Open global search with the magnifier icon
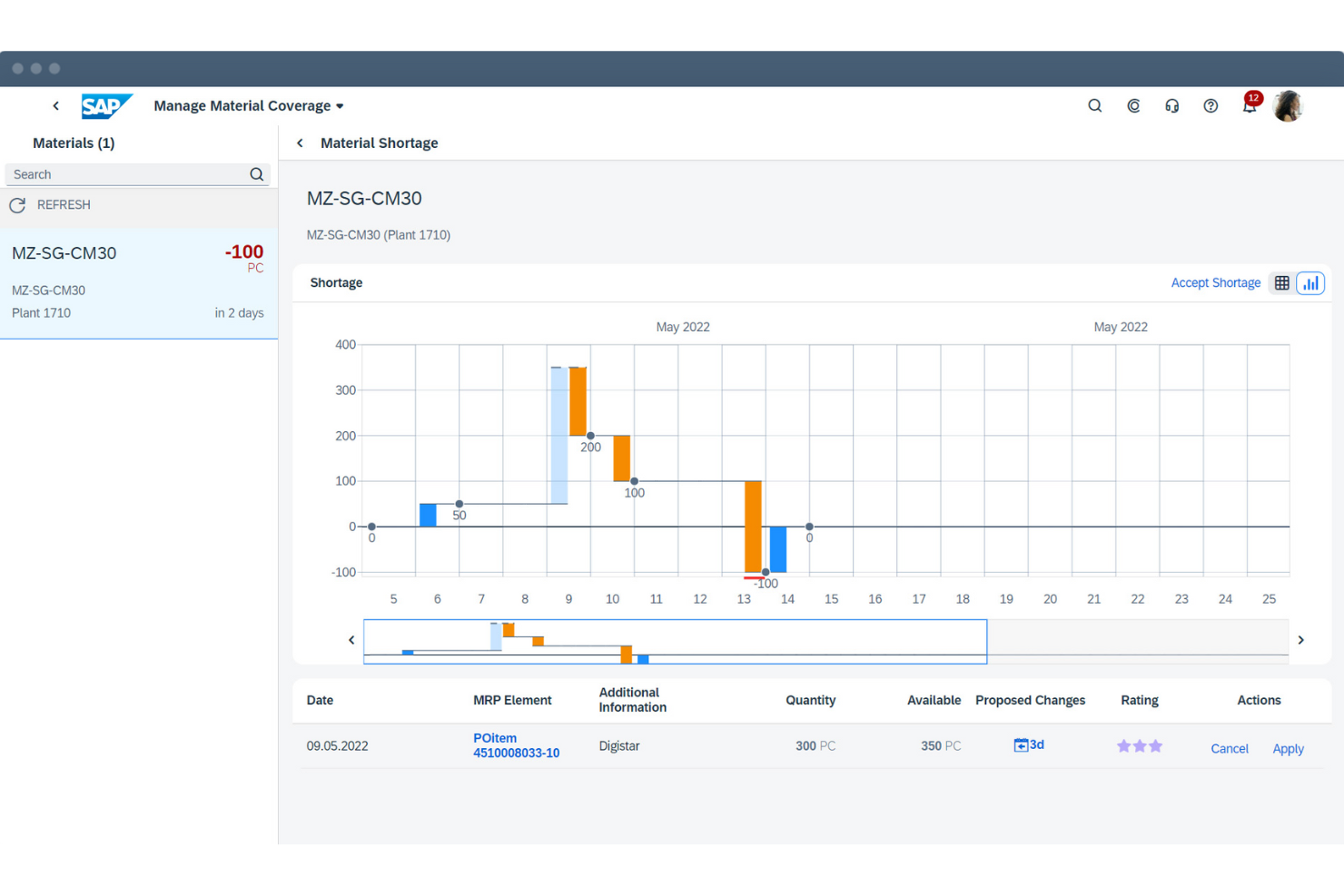The height and width of the screenshot is (896, 1344). (x=1094, y=105)
